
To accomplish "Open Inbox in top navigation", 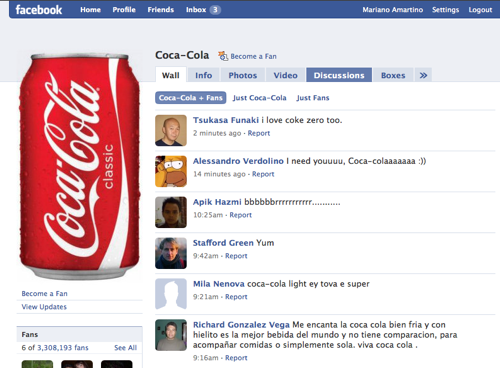I will point(196,10).
